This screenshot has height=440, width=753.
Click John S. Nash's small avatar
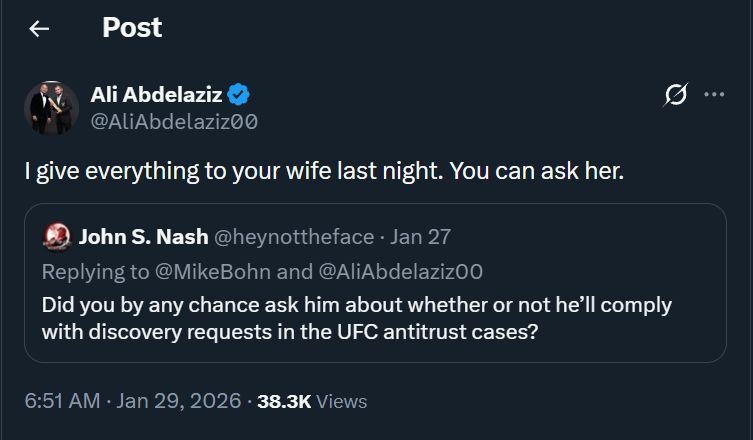(x=58, y=237)
